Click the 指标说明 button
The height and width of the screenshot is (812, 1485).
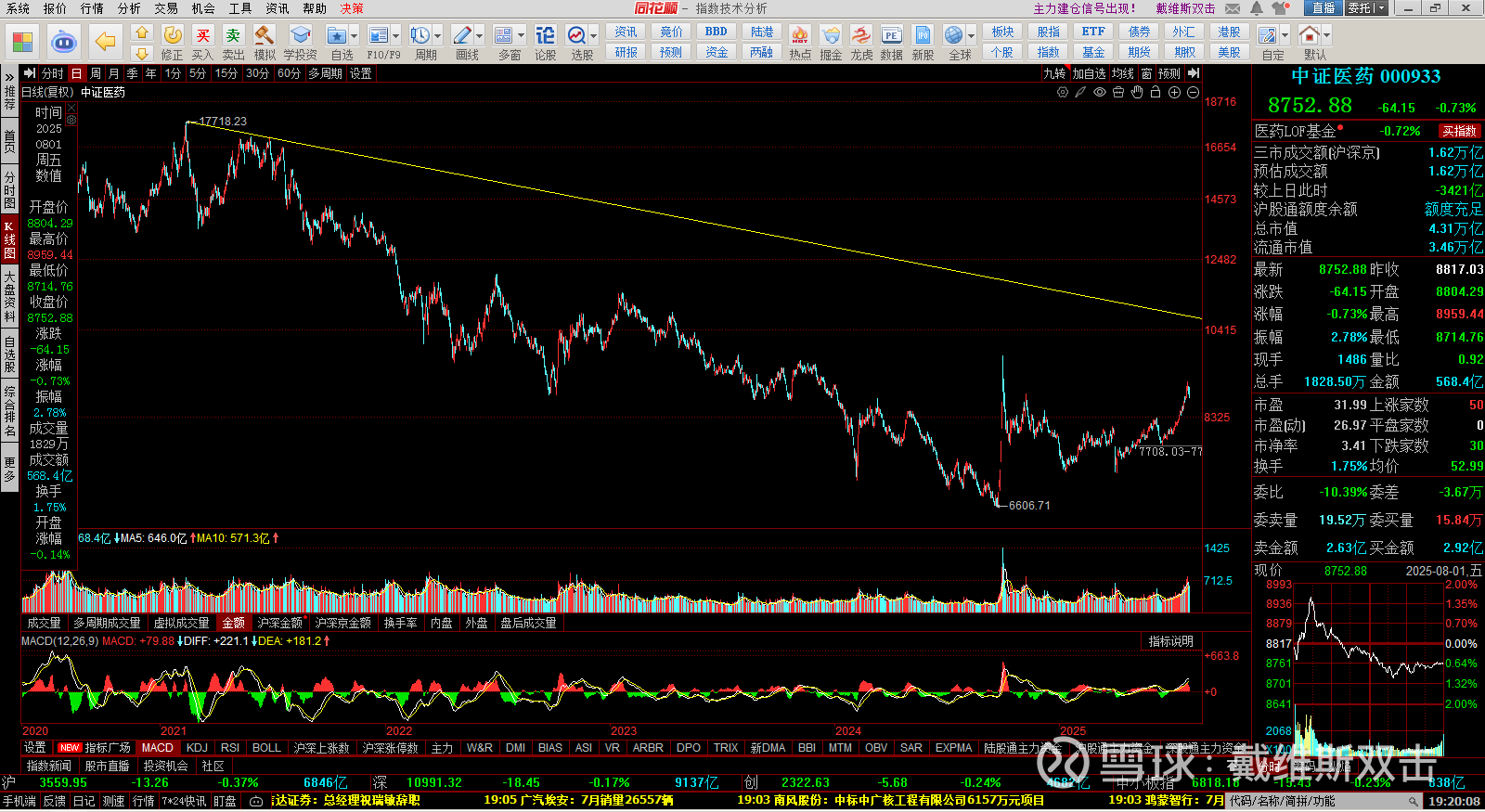coord(1170,641)
